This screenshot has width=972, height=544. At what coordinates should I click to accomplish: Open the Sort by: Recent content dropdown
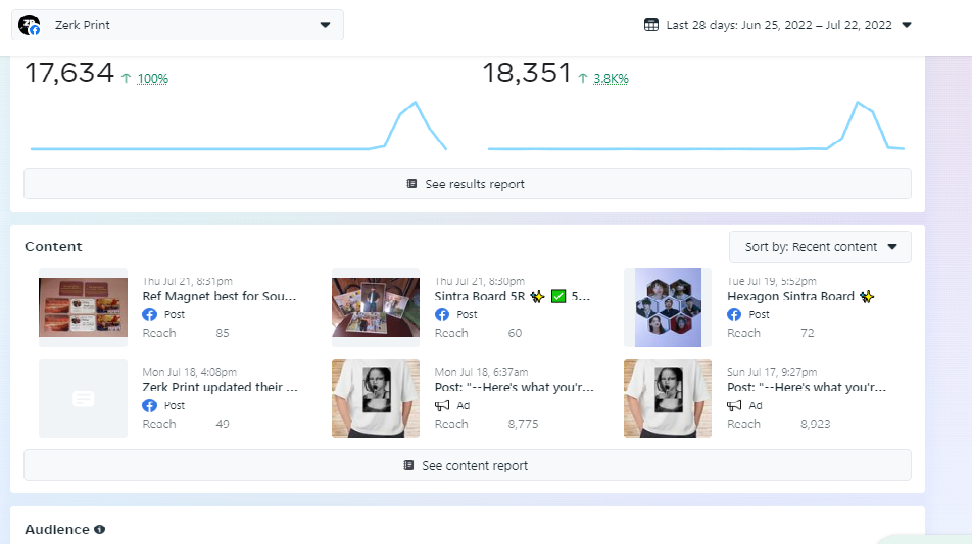coord(820,247)
